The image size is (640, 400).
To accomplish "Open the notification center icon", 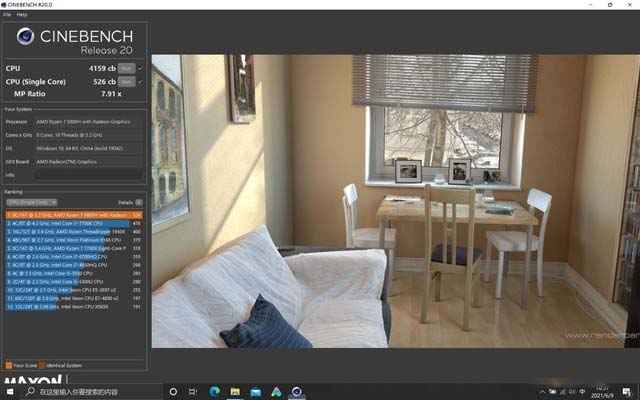I will coord(627,392).
